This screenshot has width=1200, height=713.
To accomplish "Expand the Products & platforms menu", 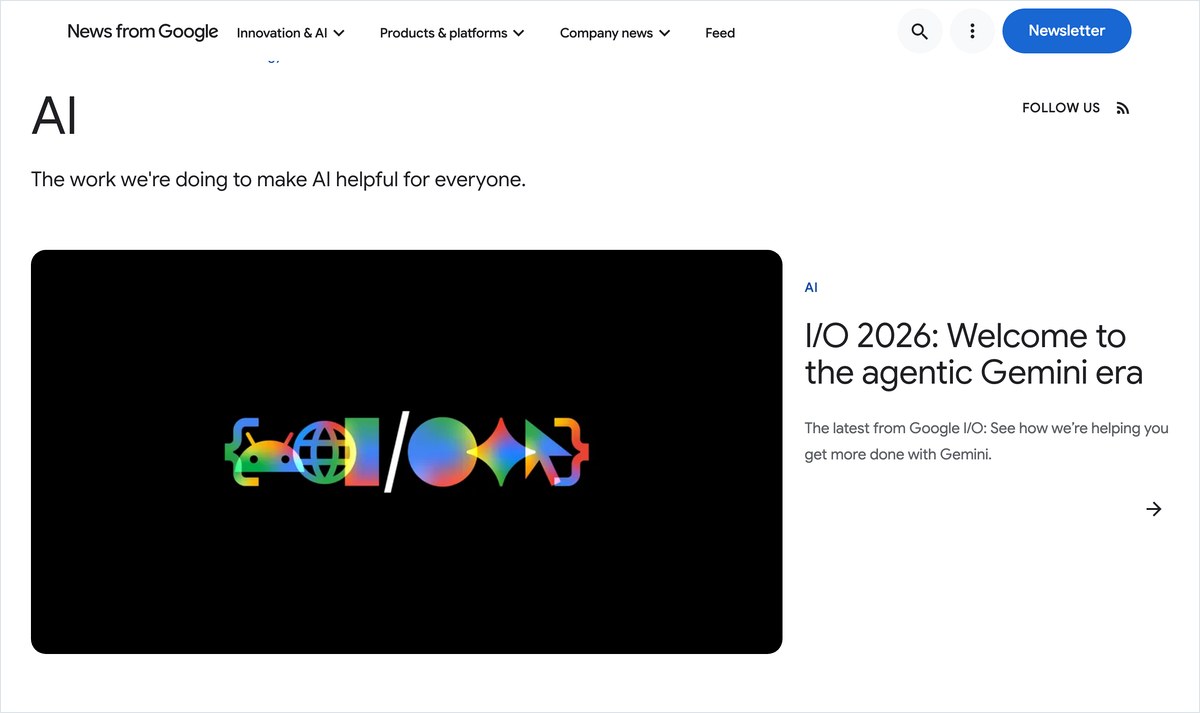I will tap(452, 33).
